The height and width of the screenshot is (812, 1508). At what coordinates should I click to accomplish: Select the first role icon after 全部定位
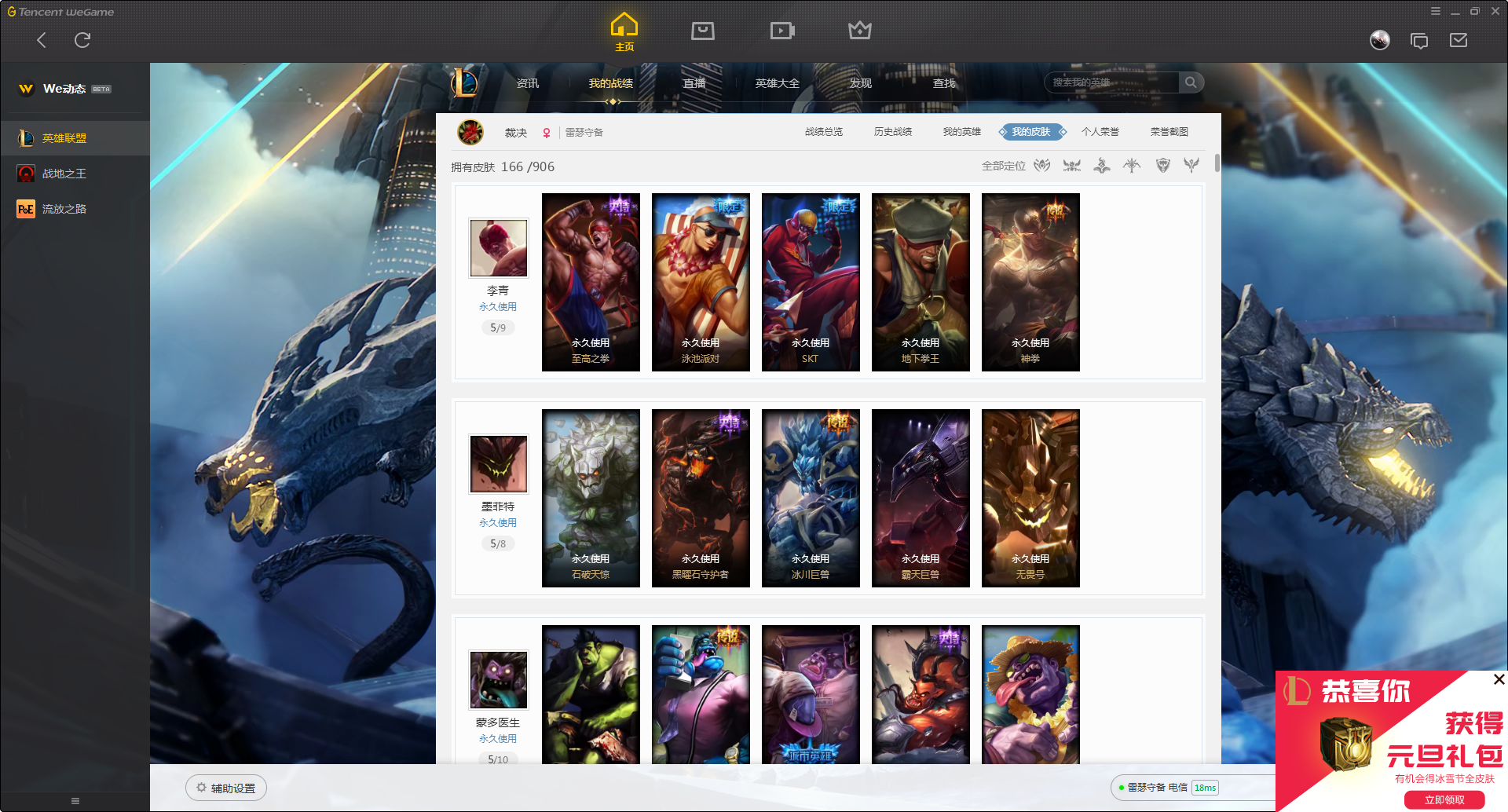click(1042, 166)
